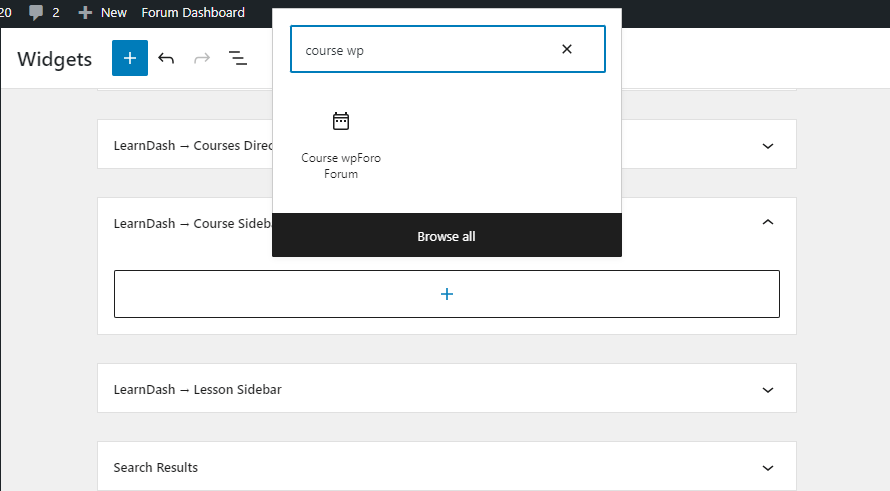Open comments bubble in admin bar
Screen dimensions: 890x491
(37, 13)
